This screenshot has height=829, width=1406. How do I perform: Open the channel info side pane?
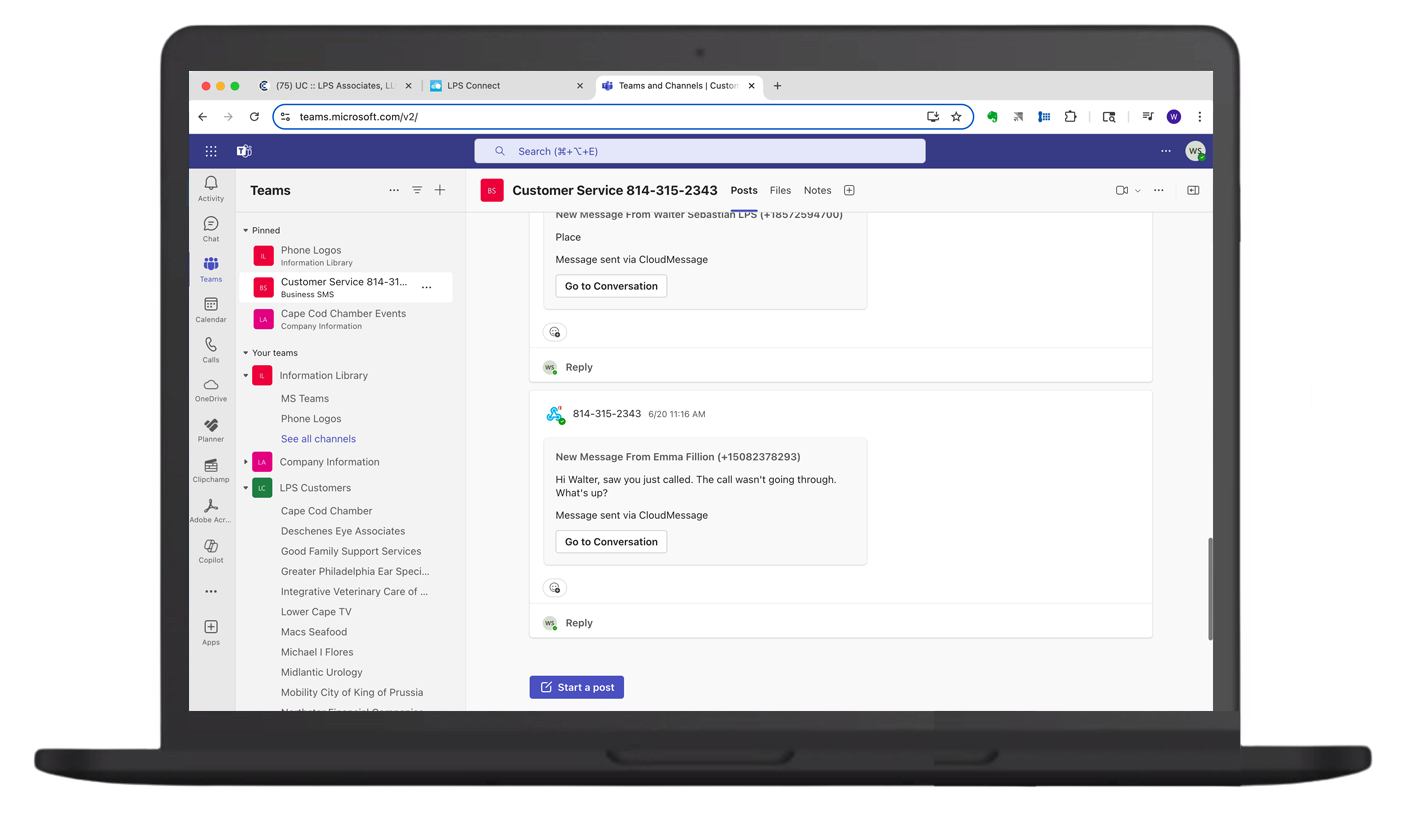point(1193,190)
